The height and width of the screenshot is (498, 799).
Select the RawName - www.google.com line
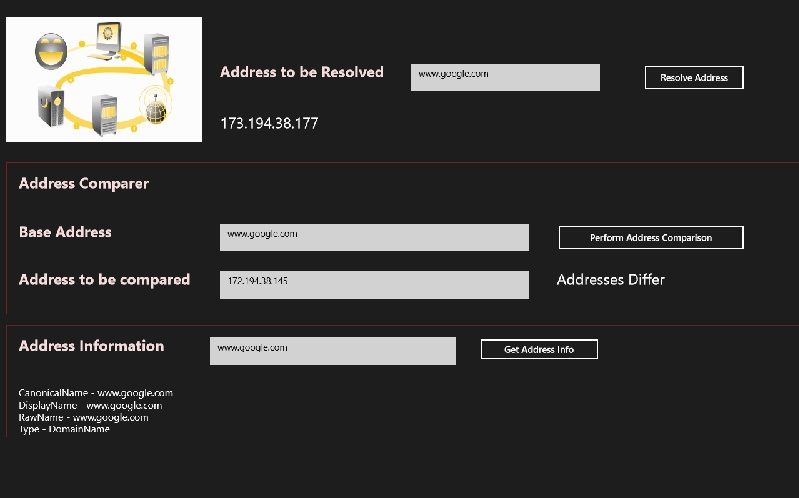click(x=84, y=417)
